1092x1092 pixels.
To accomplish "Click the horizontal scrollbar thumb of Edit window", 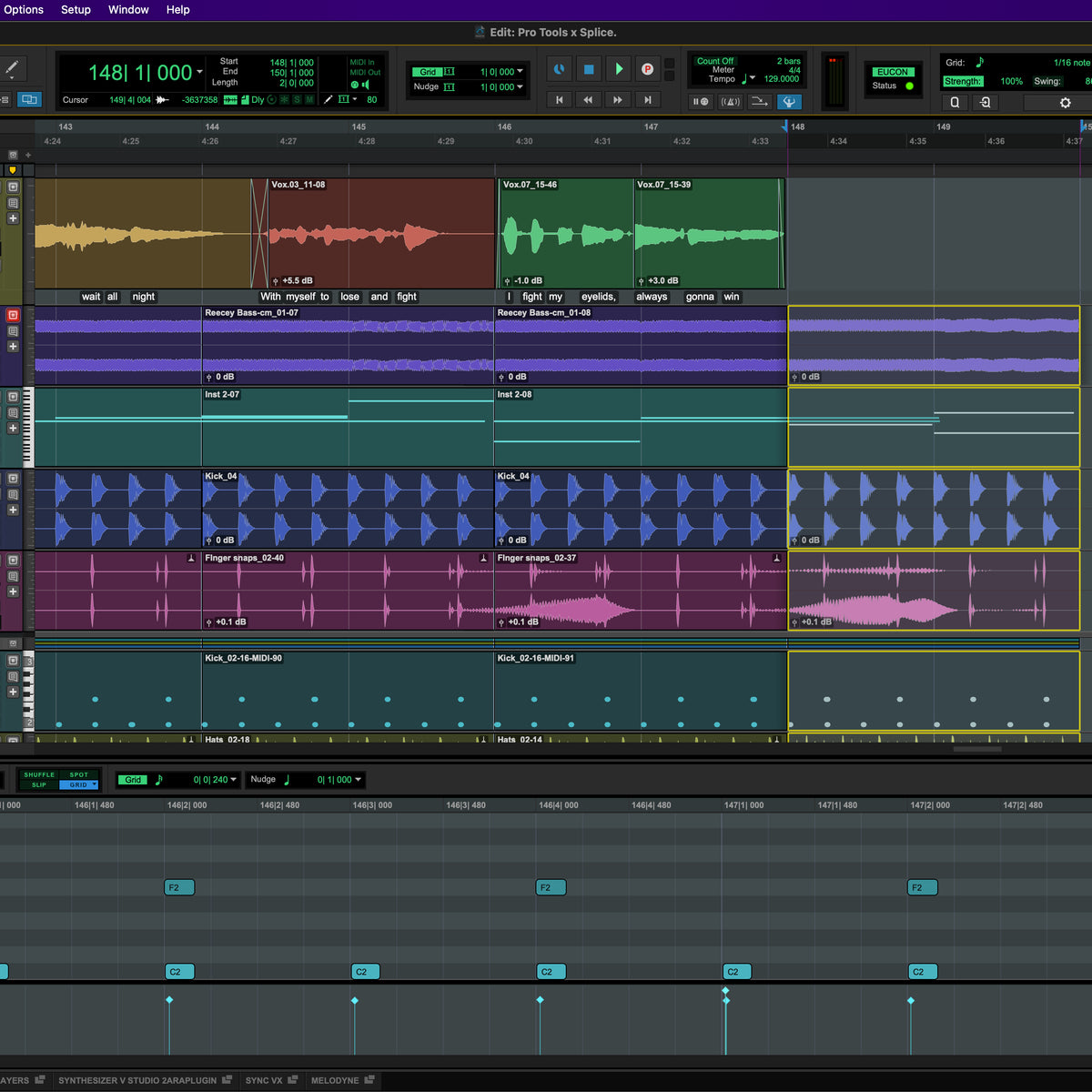I will click(977, 749).
